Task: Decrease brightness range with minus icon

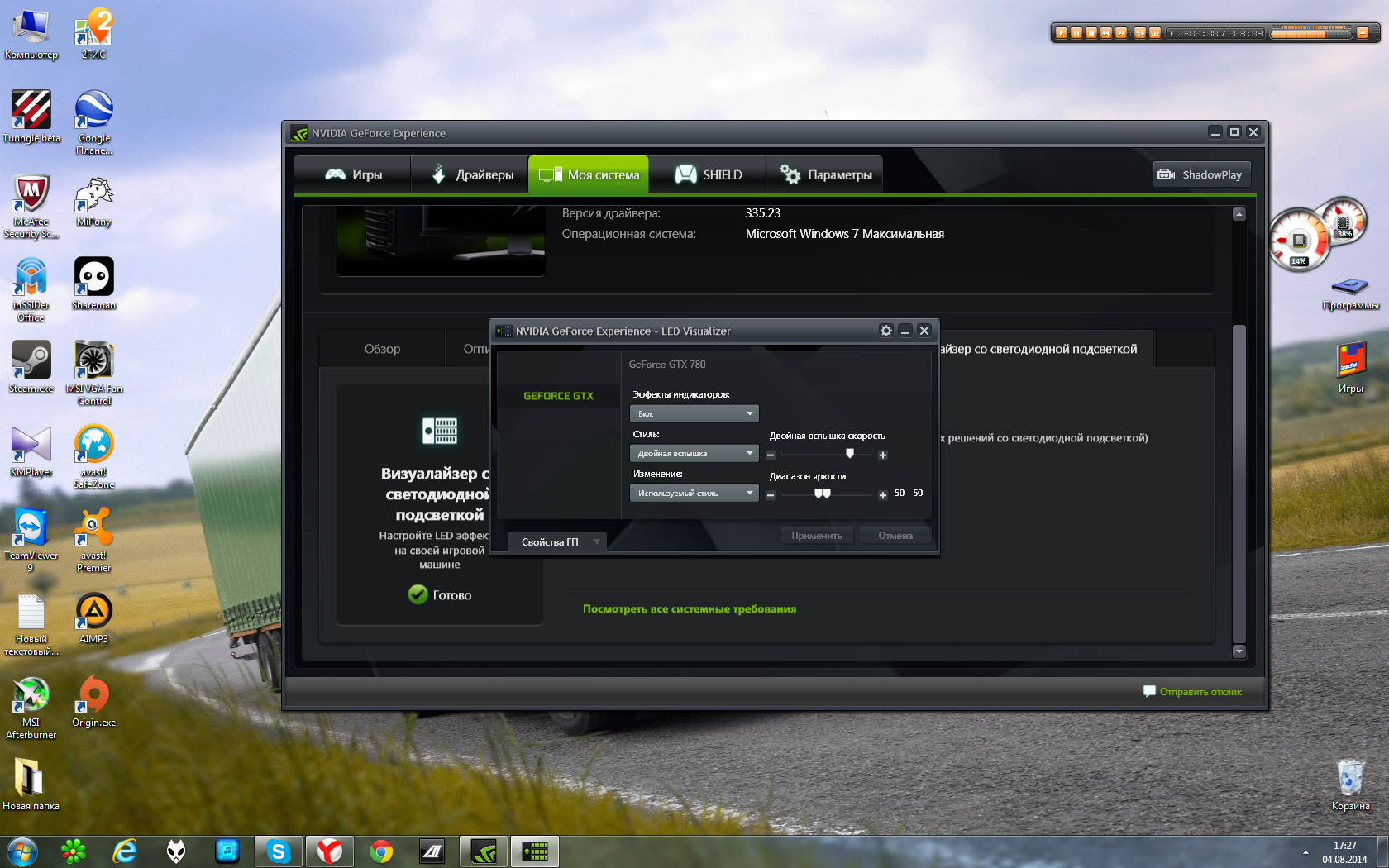Action: (771, 495)
